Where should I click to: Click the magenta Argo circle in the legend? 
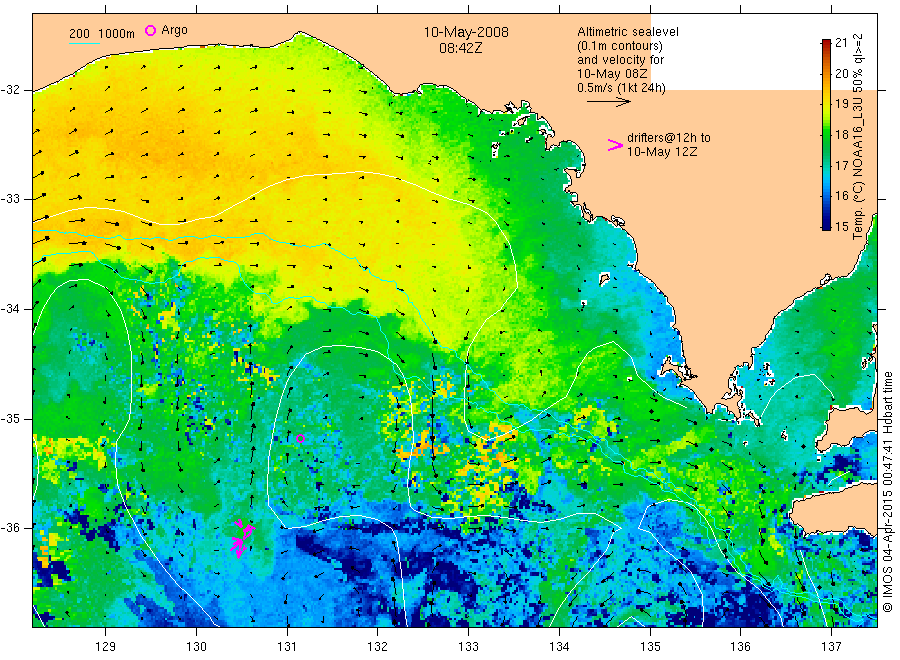150,30
